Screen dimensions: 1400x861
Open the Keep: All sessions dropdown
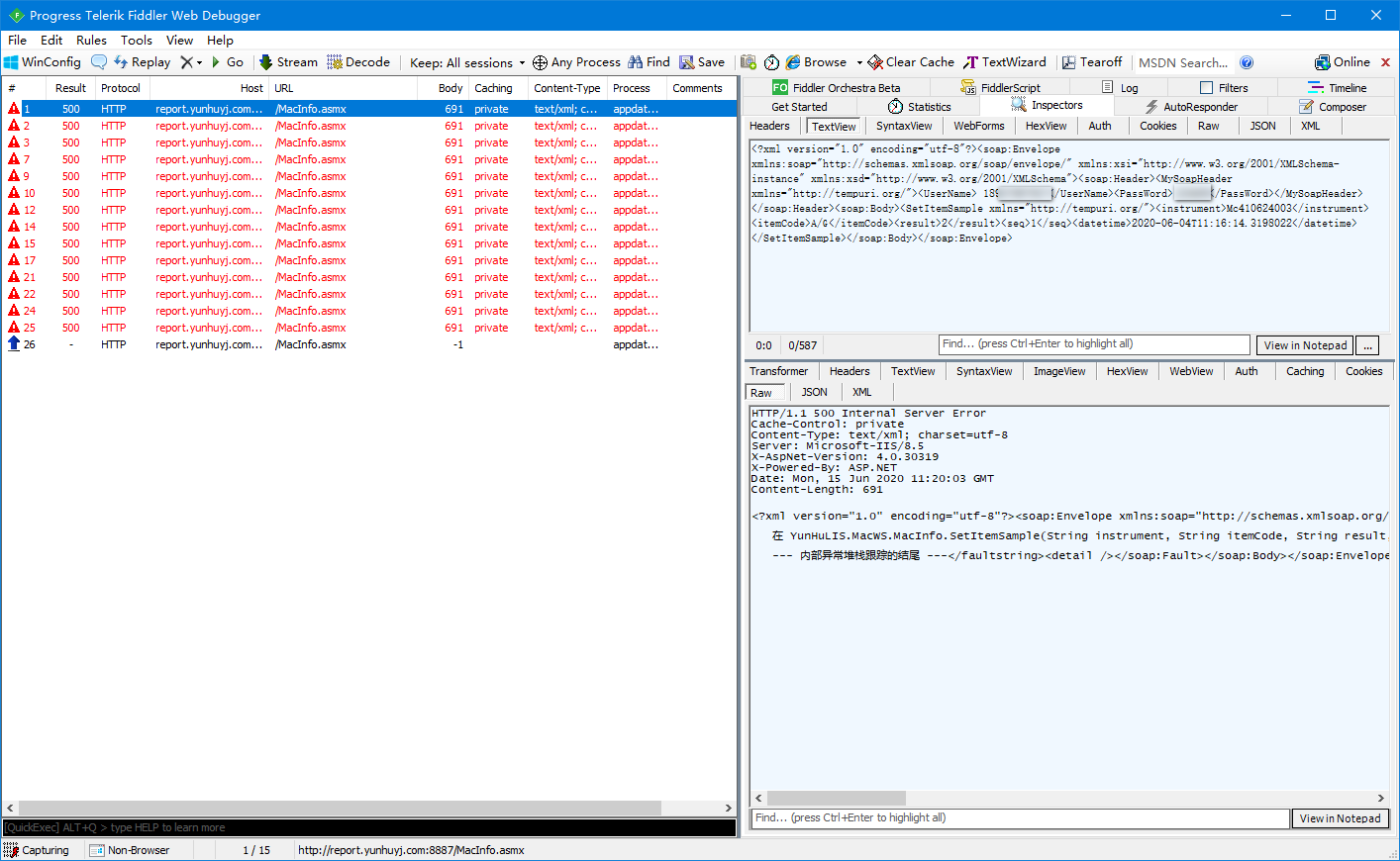(467, 62)
